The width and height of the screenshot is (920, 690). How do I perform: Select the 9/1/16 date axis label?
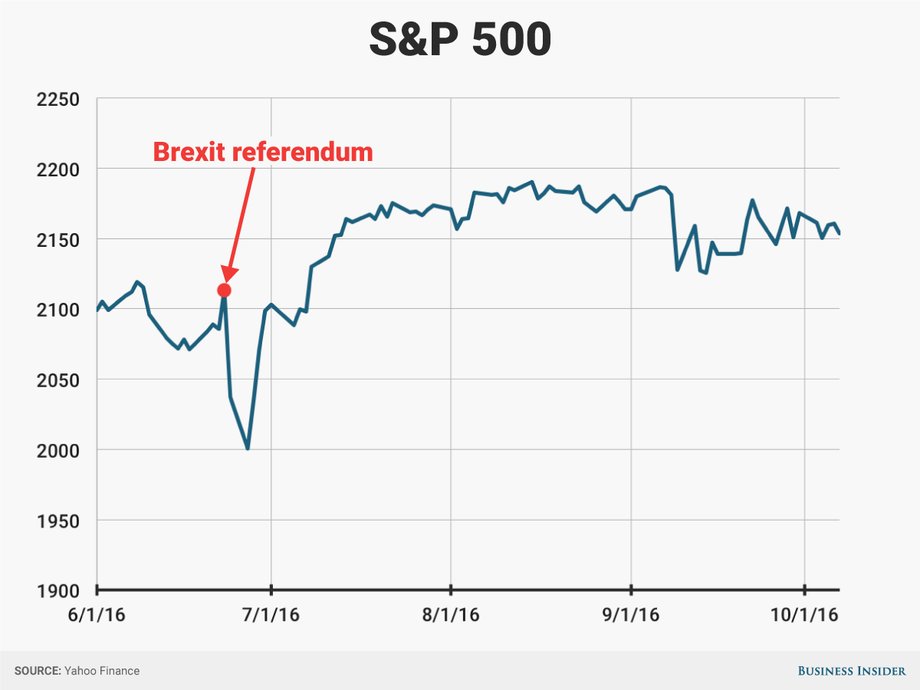pyautogui.click(x=631, y=614)
